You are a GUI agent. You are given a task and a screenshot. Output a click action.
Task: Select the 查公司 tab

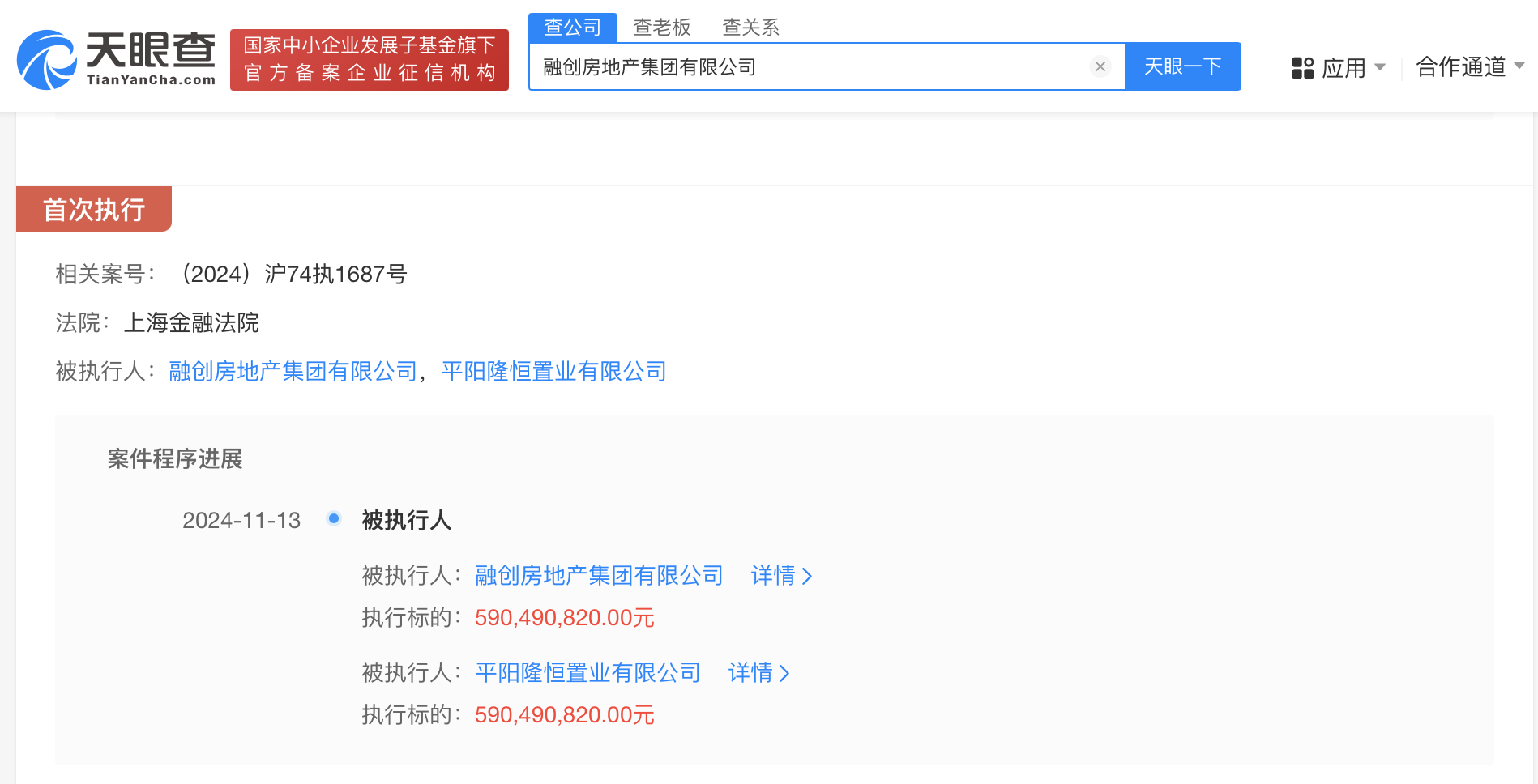click(573, 28)
